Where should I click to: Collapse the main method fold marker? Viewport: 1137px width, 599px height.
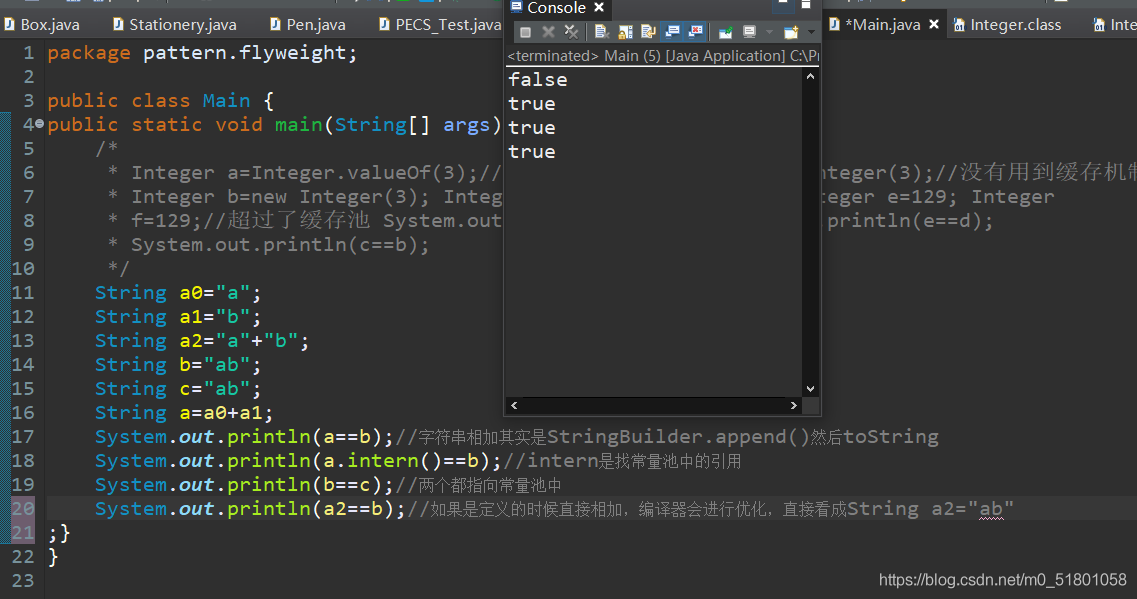pyautogui.click(x=39, y=124)
